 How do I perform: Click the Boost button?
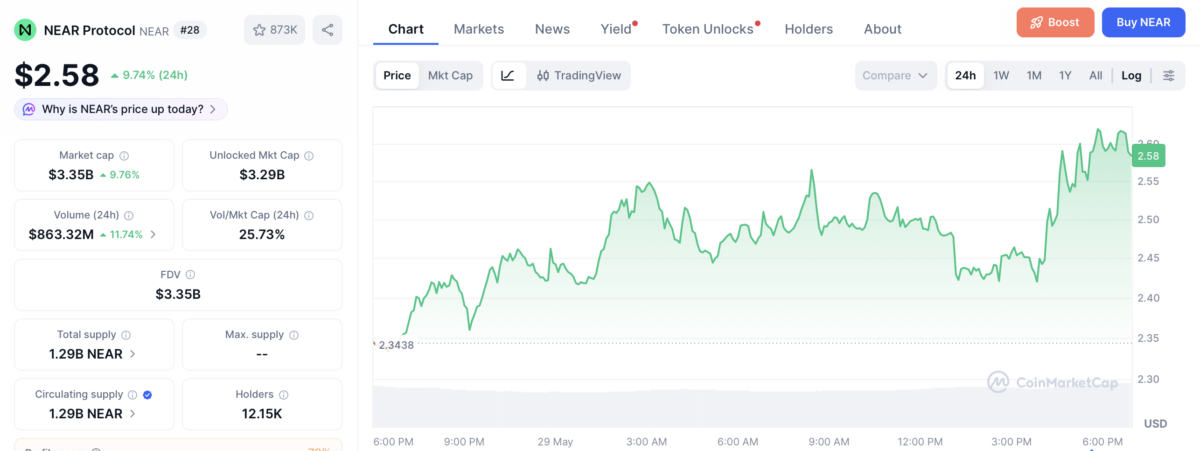point(1055,22)
